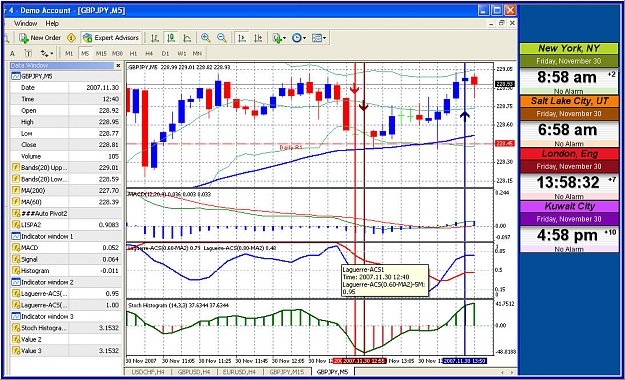Image resolution: width=625 pixels, height=380 pixels.
Task: Zoom in on the chart
Action: [206, 38]
